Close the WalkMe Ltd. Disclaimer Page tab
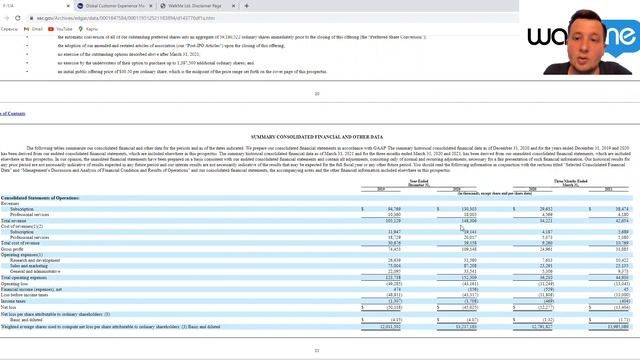 click(233, 6)
